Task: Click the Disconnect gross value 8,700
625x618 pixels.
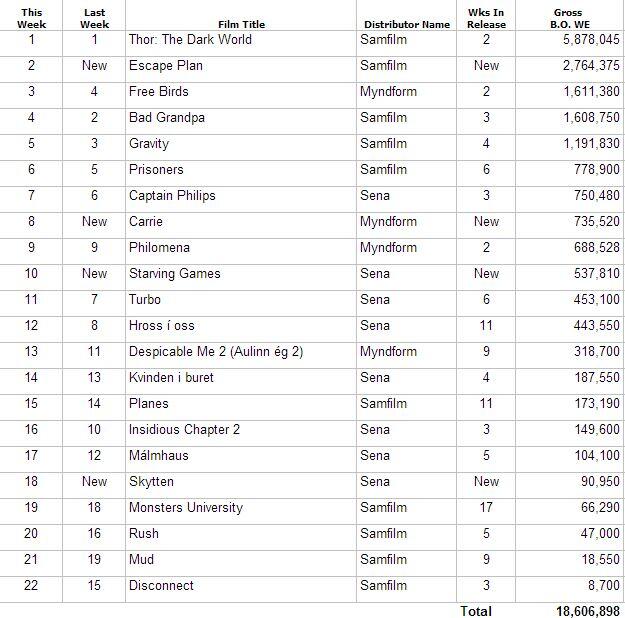Action: (603, 586)
